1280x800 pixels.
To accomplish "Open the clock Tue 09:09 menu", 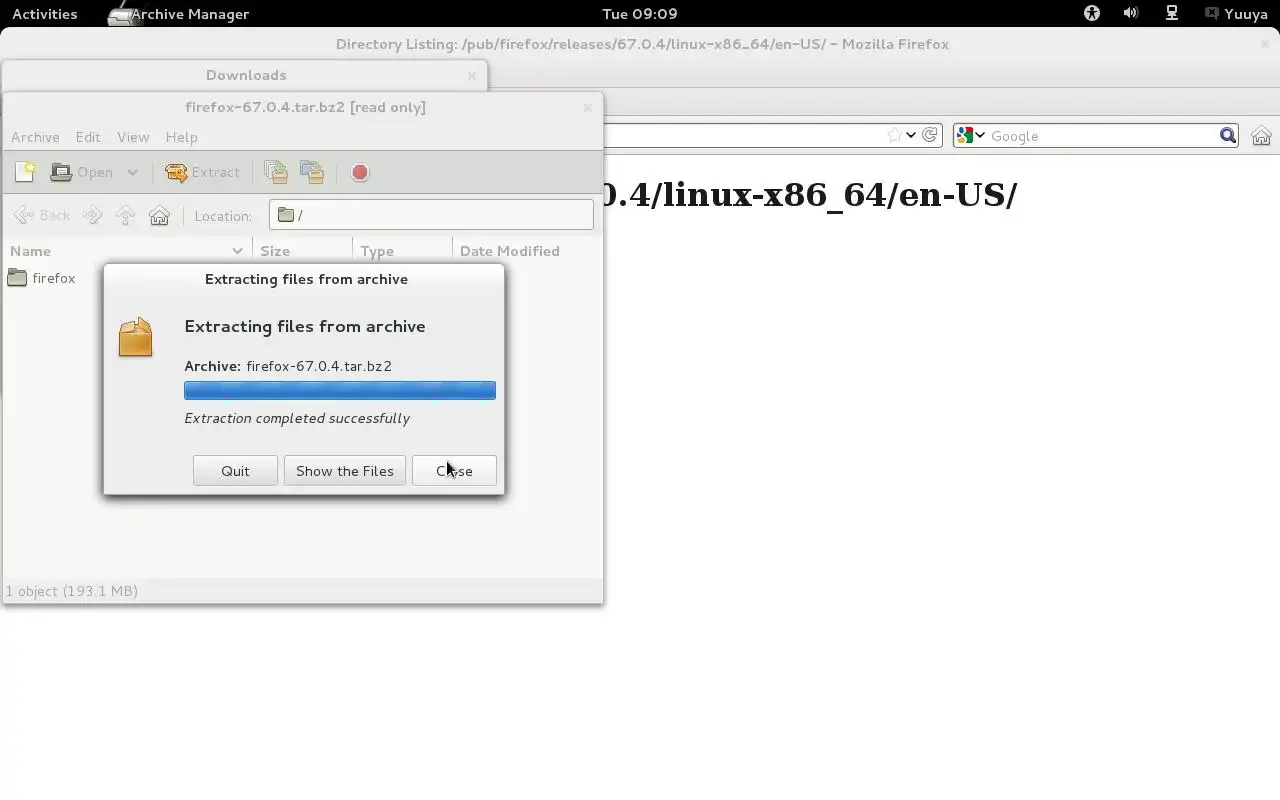I will [x=640, y=14].
